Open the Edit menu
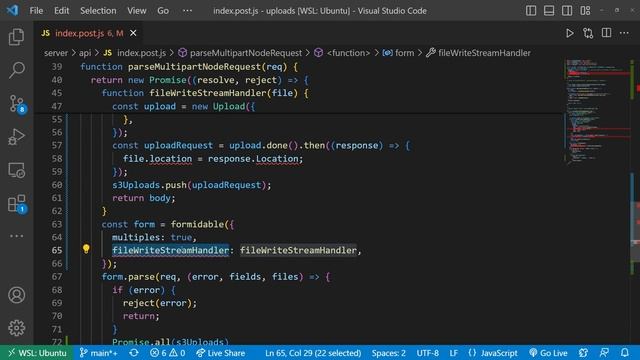This screenshot has width=640, height=360. pyautogui.click(x=61, y=11)
